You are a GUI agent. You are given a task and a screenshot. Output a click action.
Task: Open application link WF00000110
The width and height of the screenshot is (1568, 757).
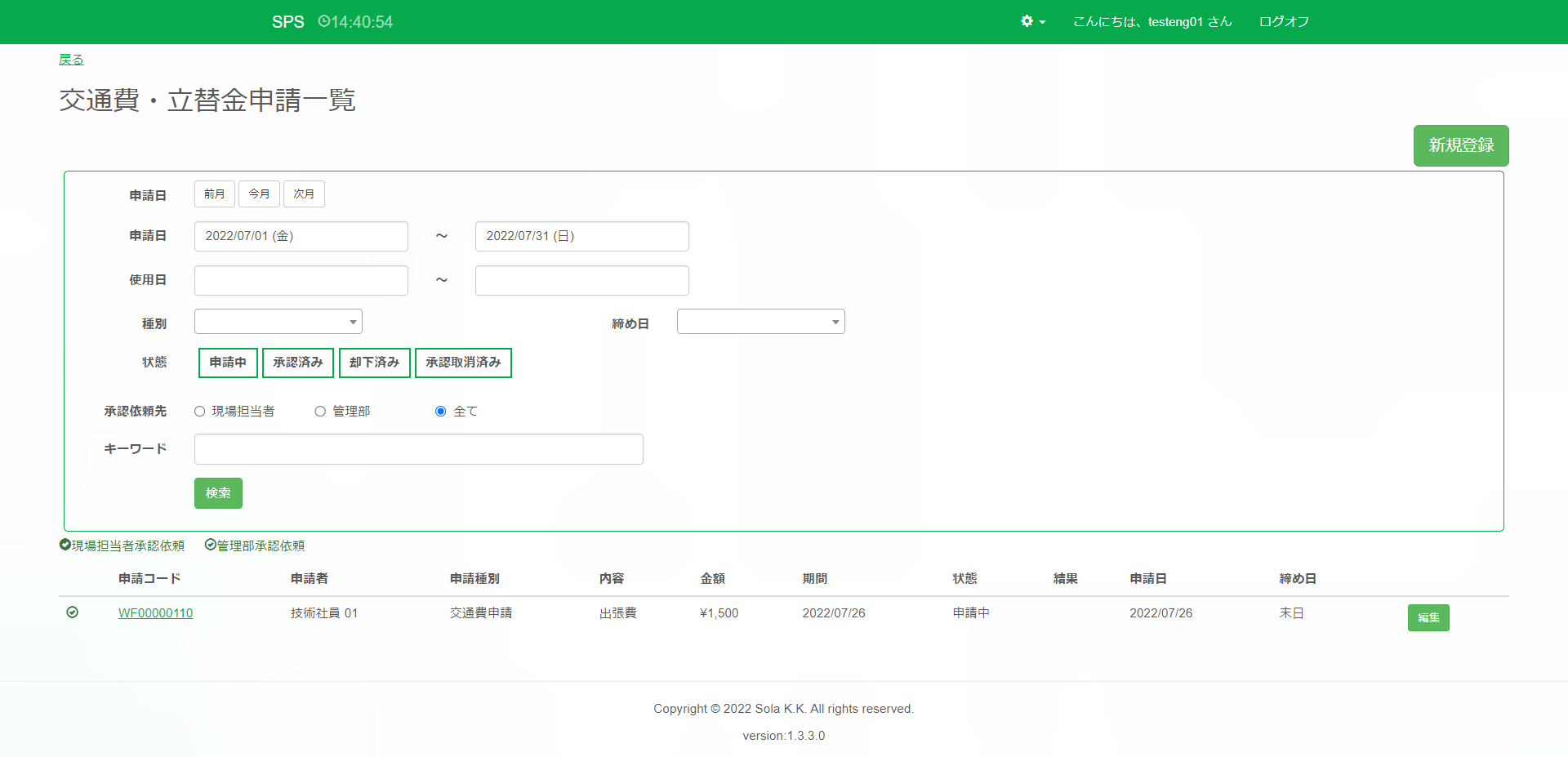[x=155, y=613]
